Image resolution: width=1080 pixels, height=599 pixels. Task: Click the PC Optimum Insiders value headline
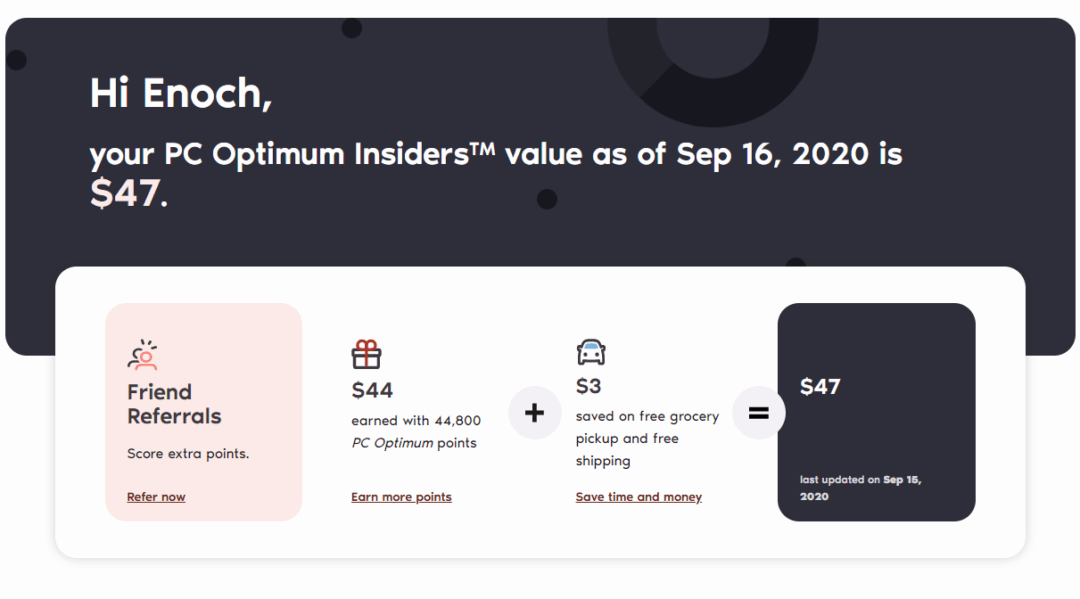coord(496,173)
